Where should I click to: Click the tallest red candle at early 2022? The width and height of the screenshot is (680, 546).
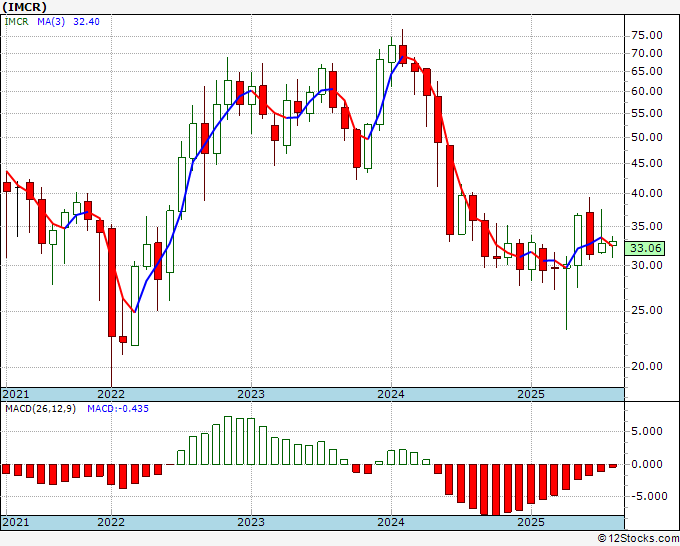coord(112,282)
